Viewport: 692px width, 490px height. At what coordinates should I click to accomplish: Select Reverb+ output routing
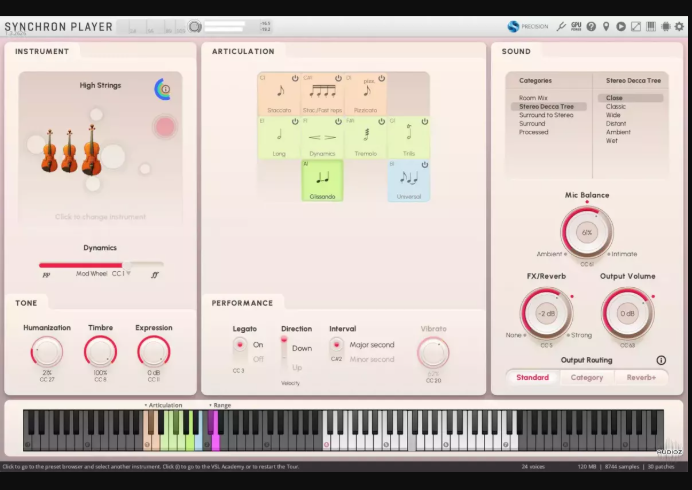click(x=641, y=377)
